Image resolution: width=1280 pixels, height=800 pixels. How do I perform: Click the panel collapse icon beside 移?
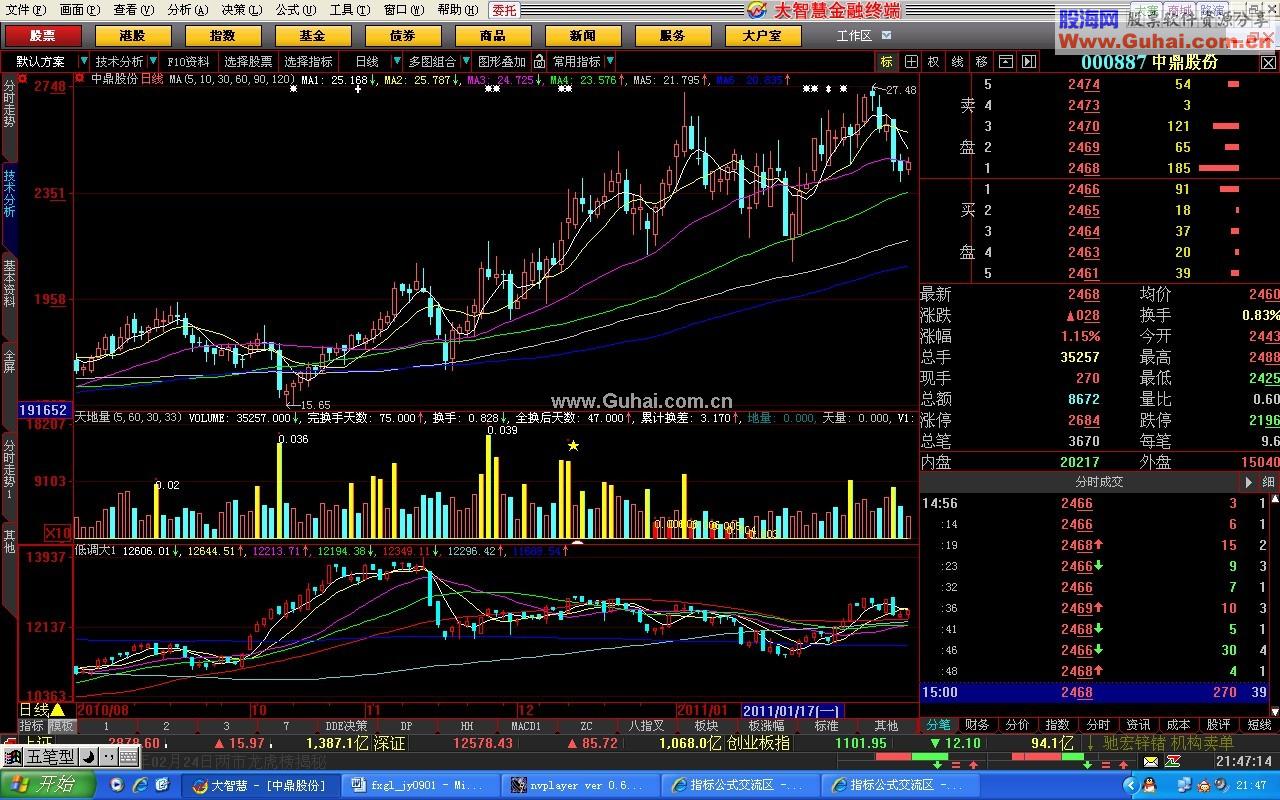[x=1005, y=61]
